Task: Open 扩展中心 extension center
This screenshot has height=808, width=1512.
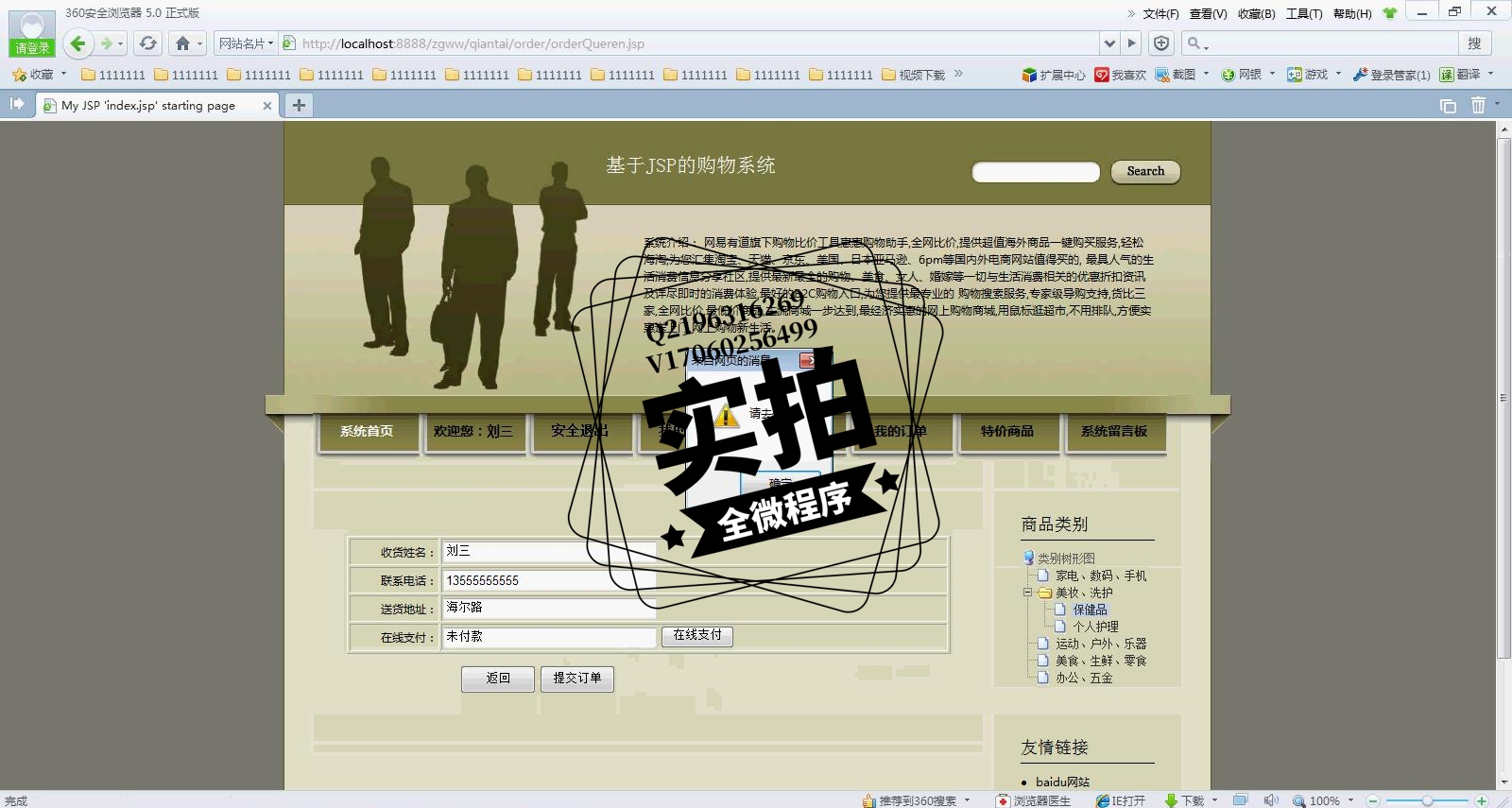Action: 1054,75
